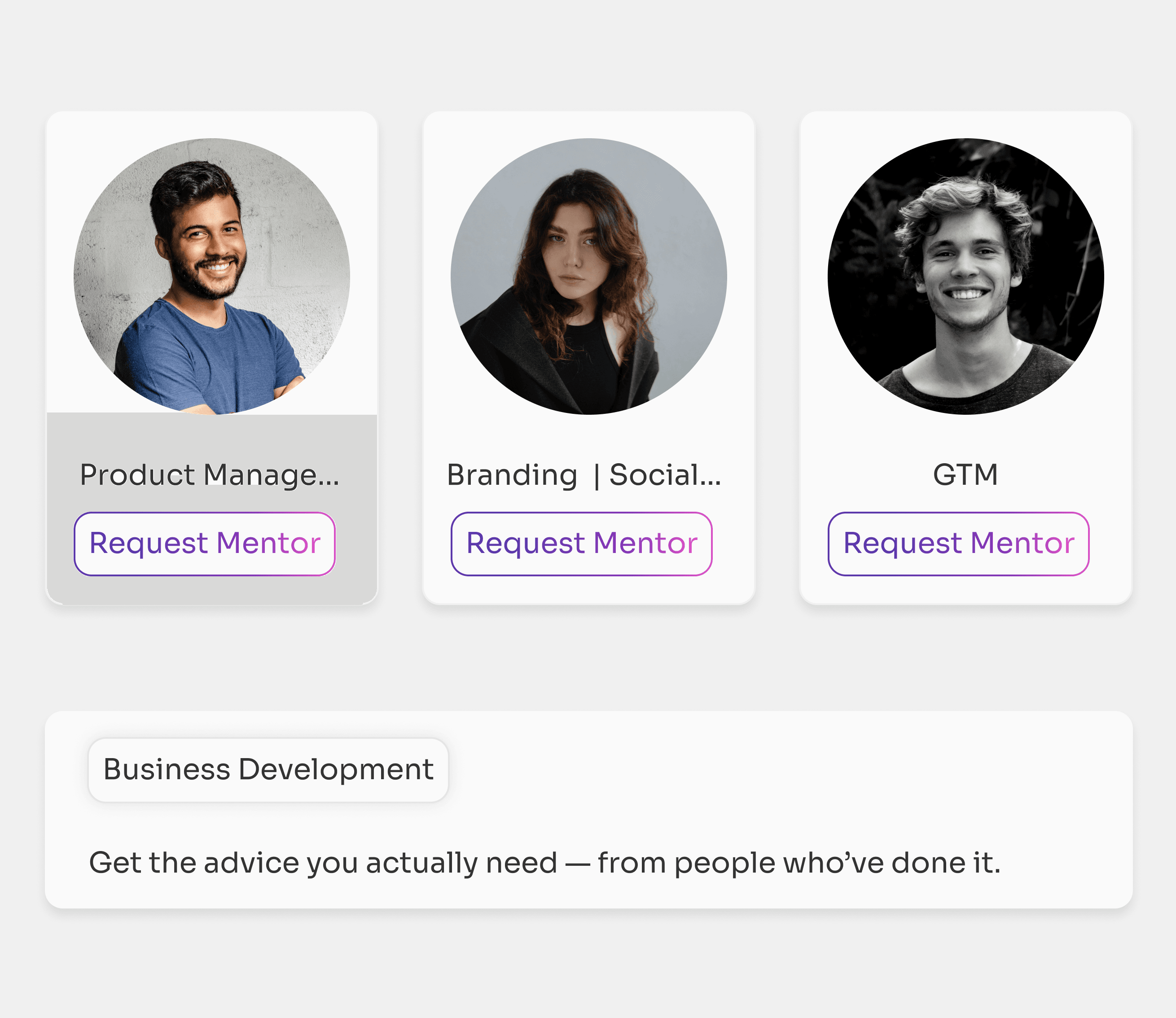The image size is (1176, 1018).
Task: Open the first mentor card
Action: click(213, 352)
